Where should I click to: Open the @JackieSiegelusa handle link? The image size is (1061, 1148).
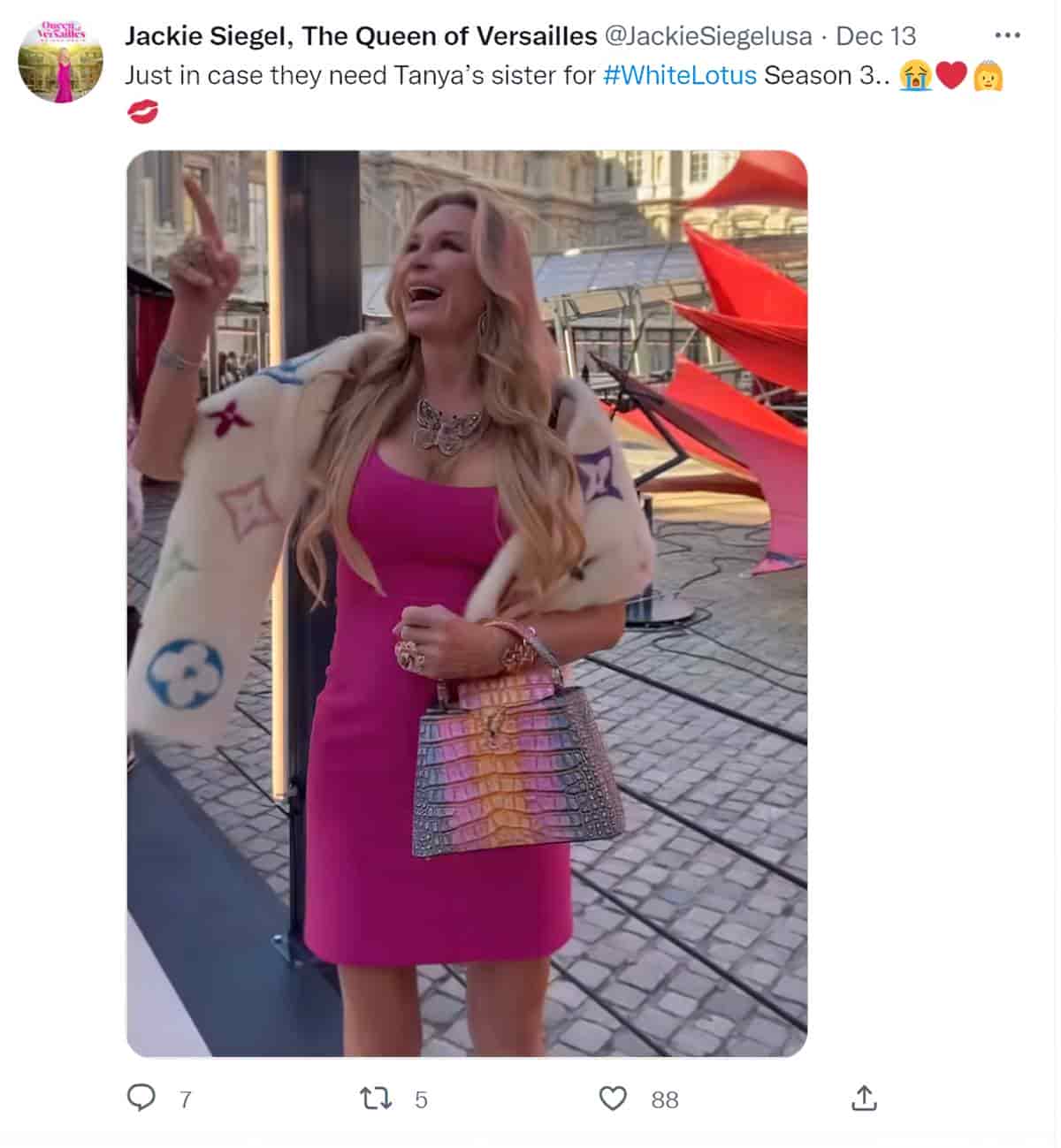[x=707, y=36]
